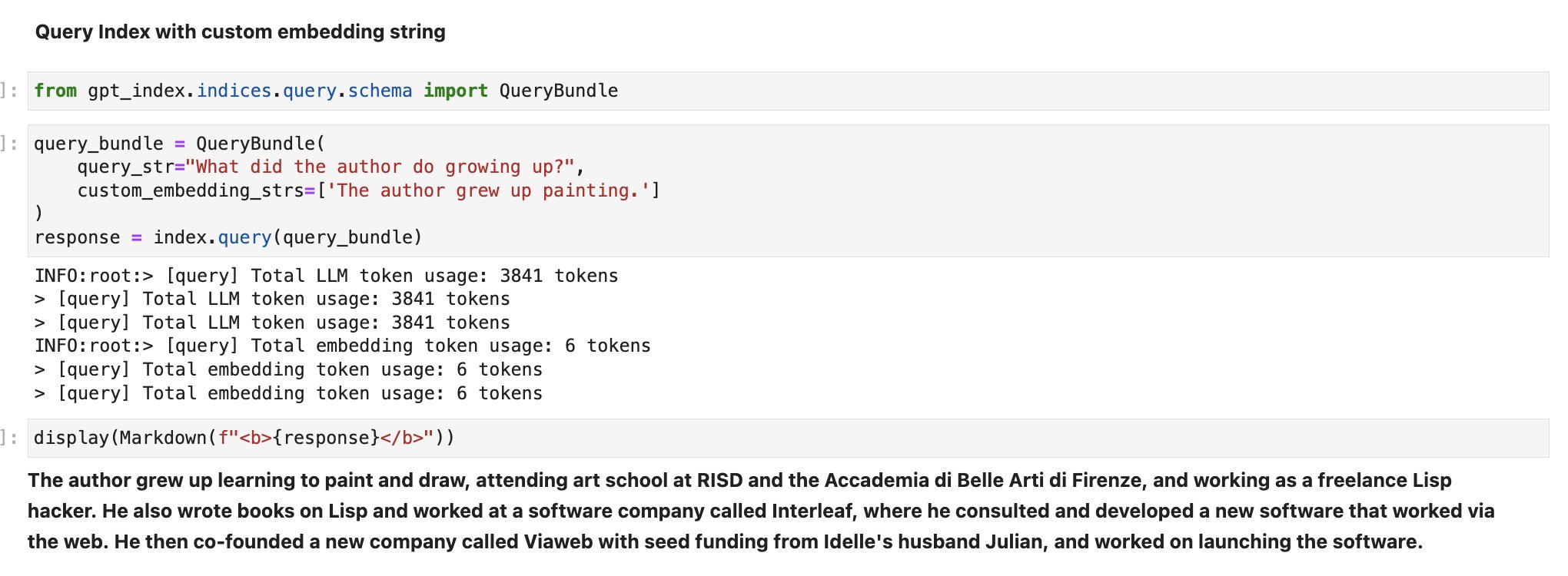Click inside the query_bundle definition cell
1568x576 pixels.
point(788,190)
